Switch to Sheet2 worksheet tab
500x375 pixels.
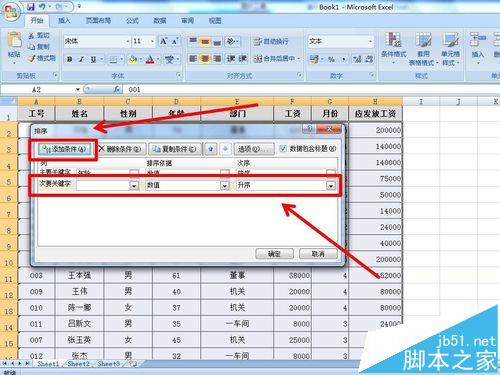(x=78, y=364)
